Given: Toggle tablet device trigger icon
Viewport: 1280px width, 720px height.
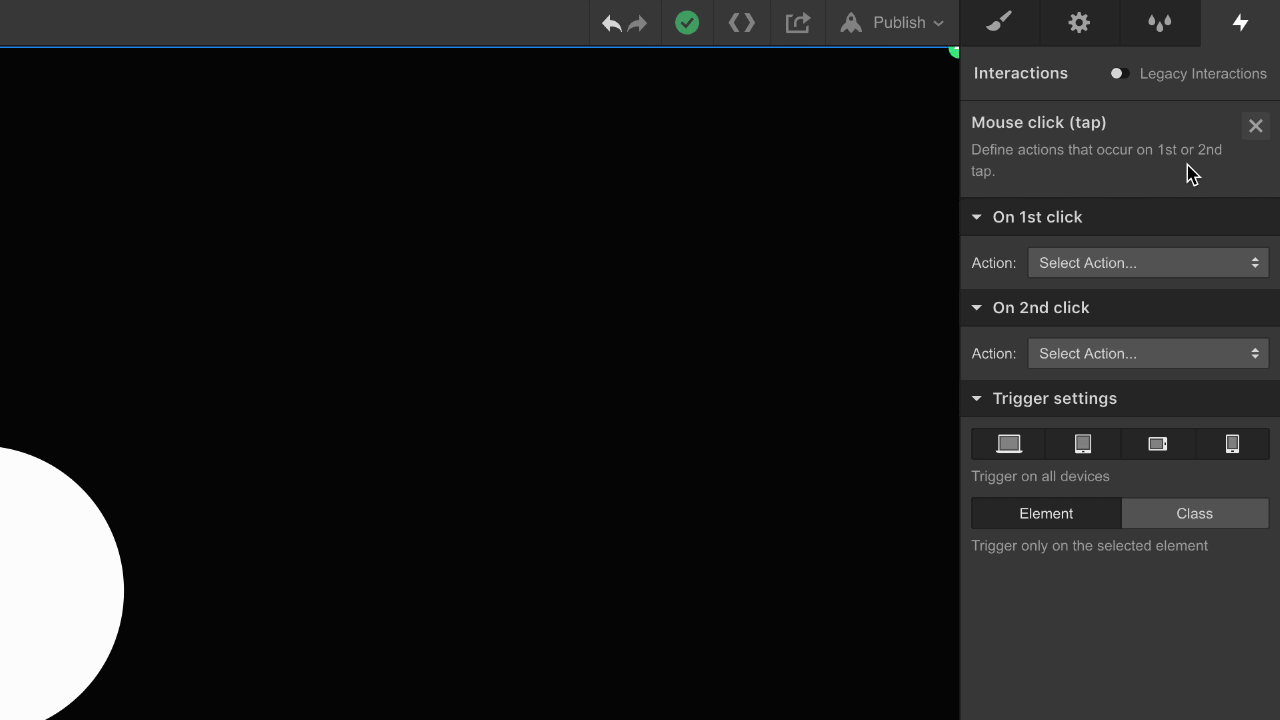Looking at the screenshot, I should pos(1083,444).
